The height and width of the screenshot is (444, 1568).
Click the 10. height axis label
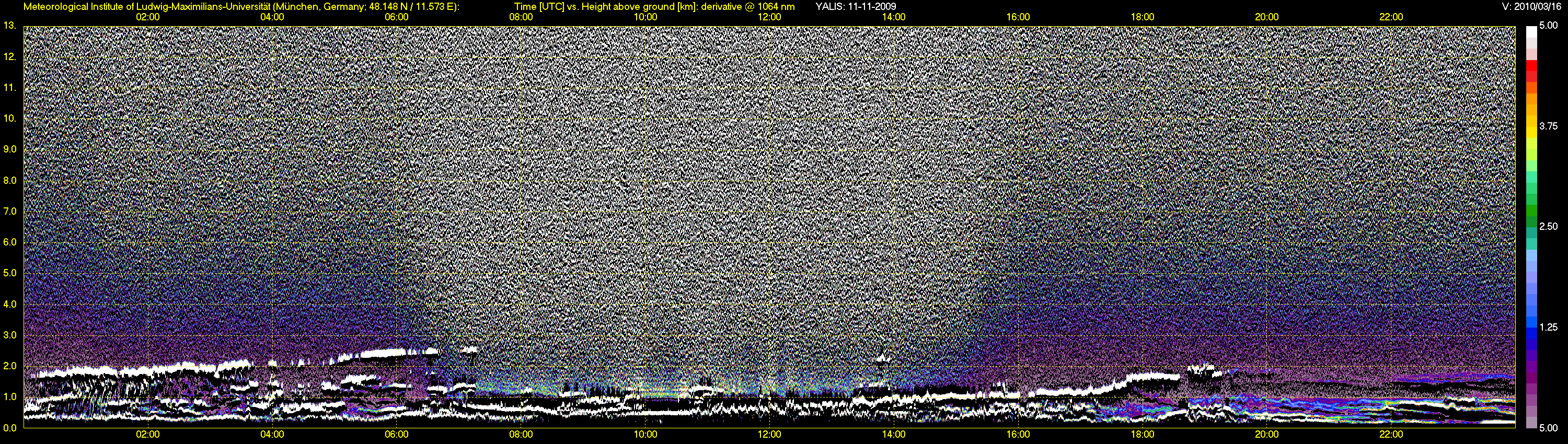[9, 119]
